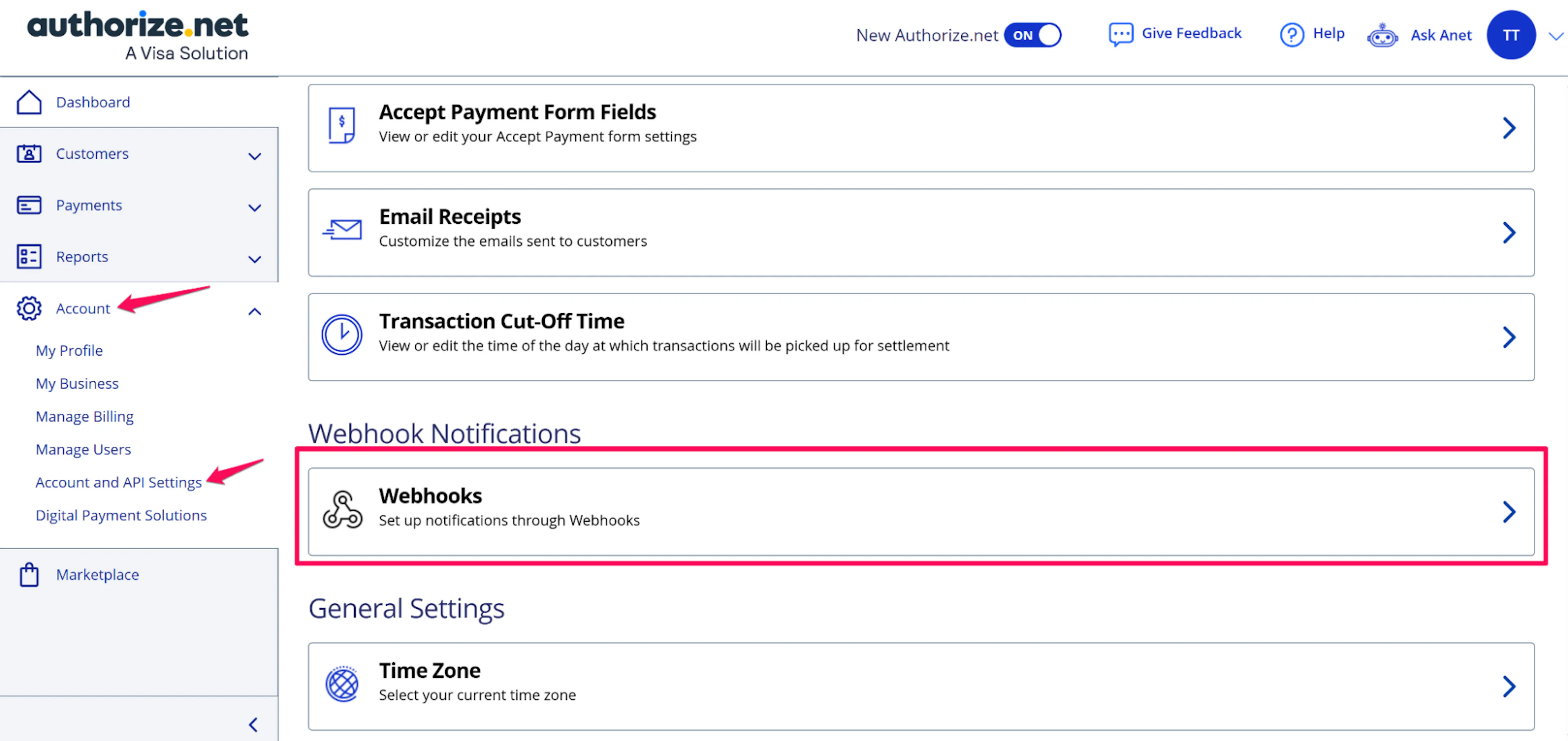Image resolution: width=1568 pixels, height=741 pixels.
Task: Toggle the New Authorize.net switch off
Action: tap(1032, 35)
